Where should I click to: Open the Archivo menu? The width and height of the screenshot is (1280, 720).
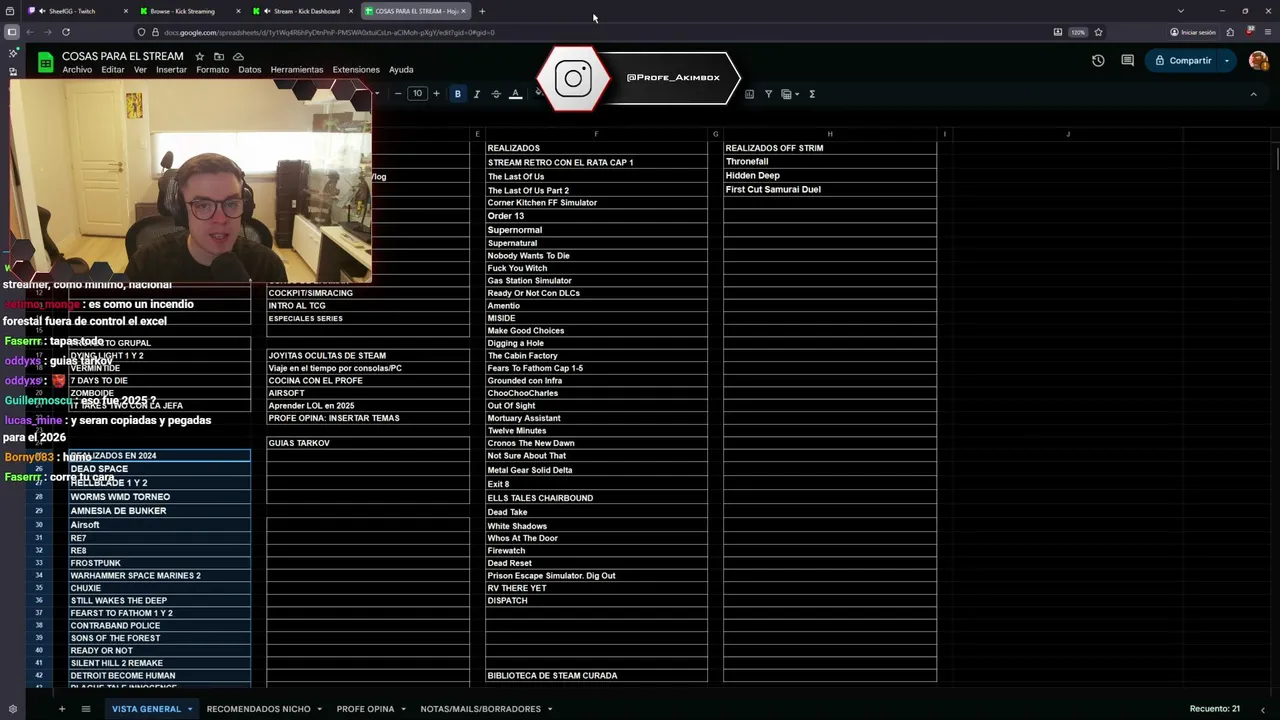pos(77,70)
